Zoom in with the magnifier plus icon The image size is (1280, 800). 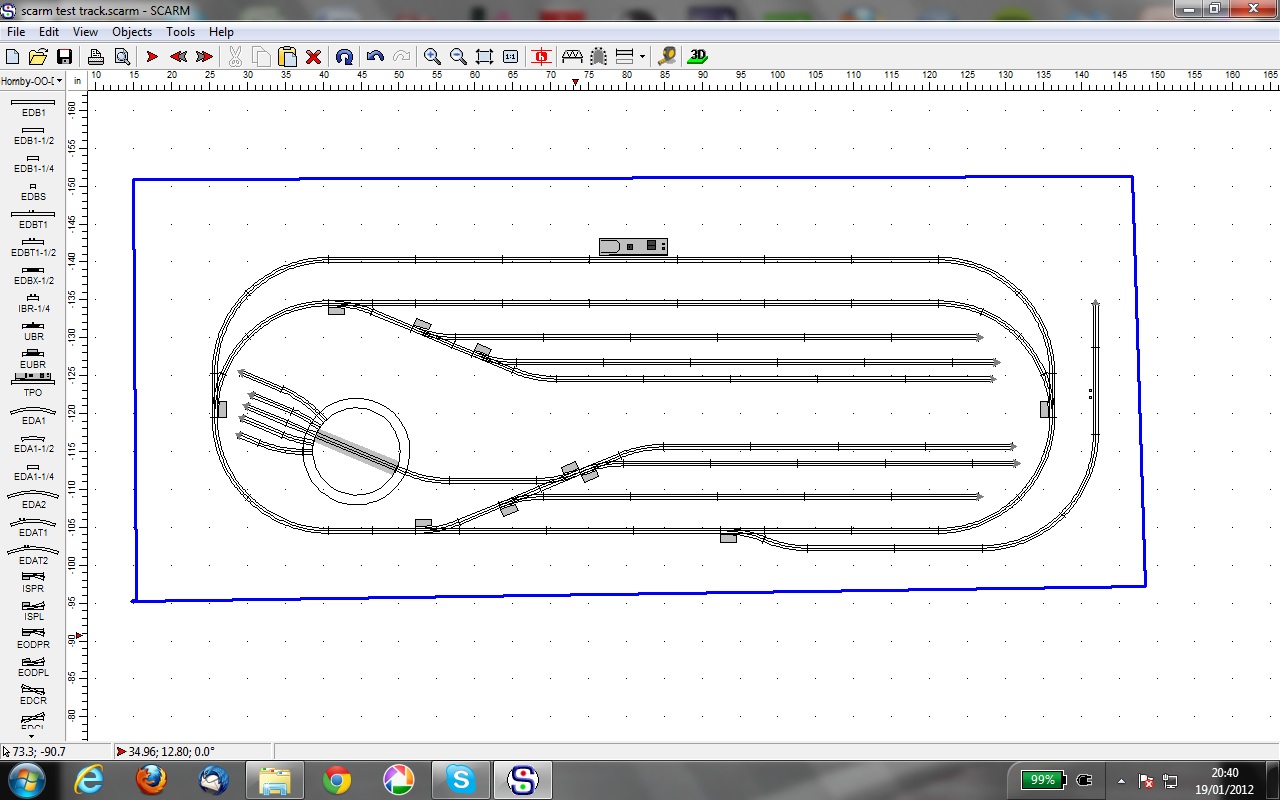click(432, 57)
